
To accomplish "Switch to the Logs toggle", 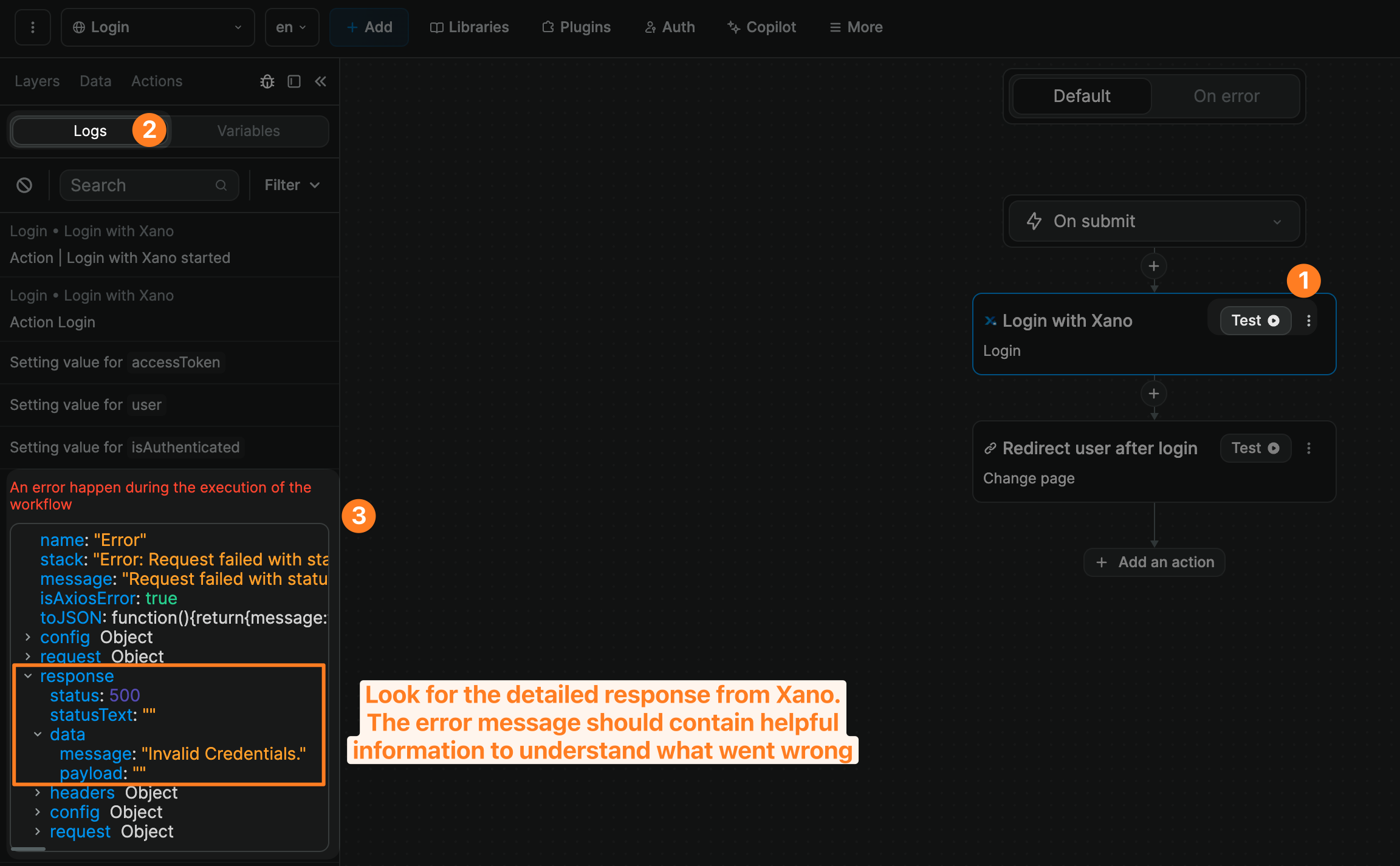I will 90,131.
